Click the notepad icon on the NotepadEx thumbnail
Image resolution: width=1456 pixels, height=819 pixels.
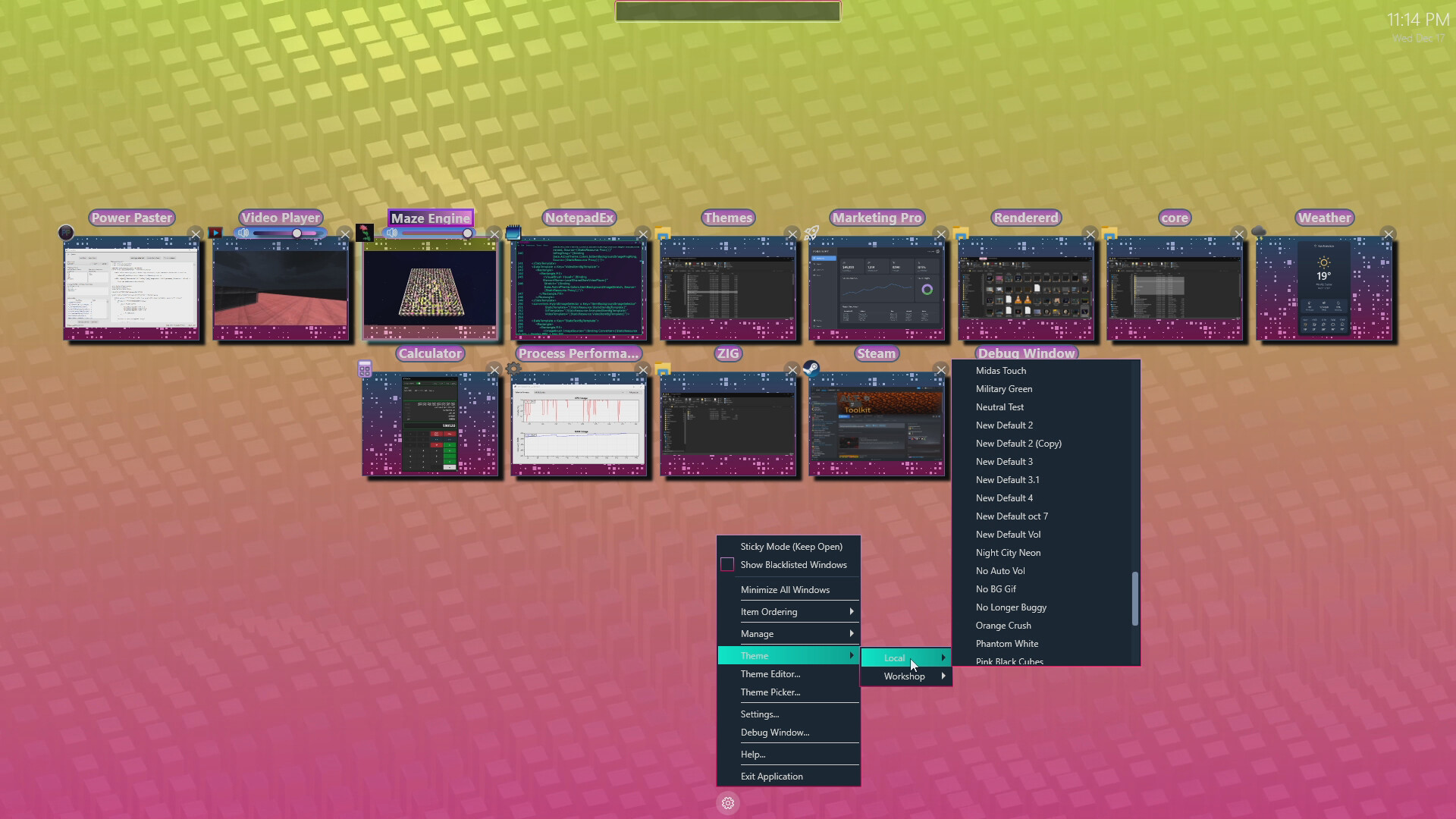click(515, 233)
